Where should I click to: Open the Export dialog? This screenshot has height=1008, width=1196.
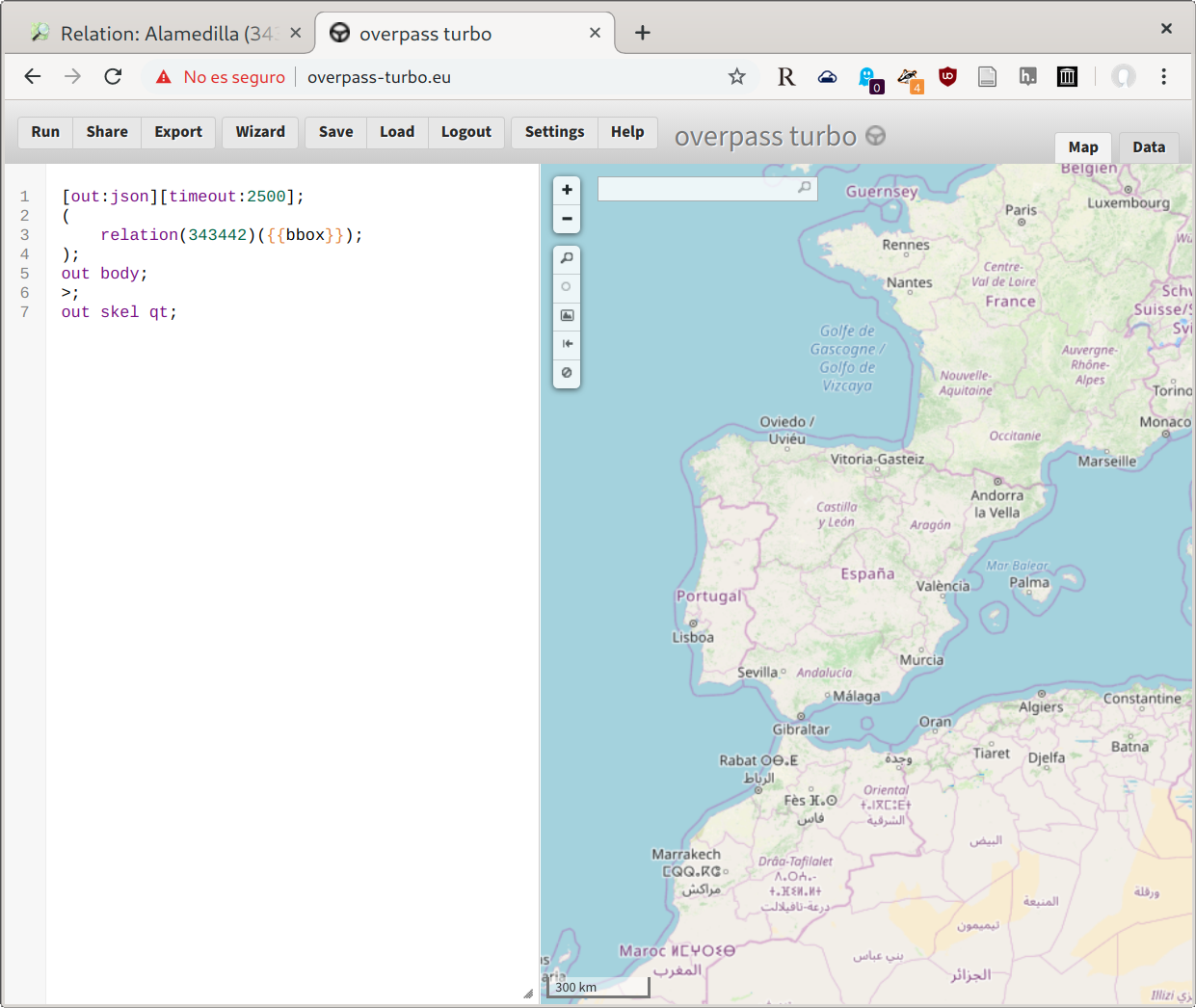pyautogui.click(x=178, y=132)
